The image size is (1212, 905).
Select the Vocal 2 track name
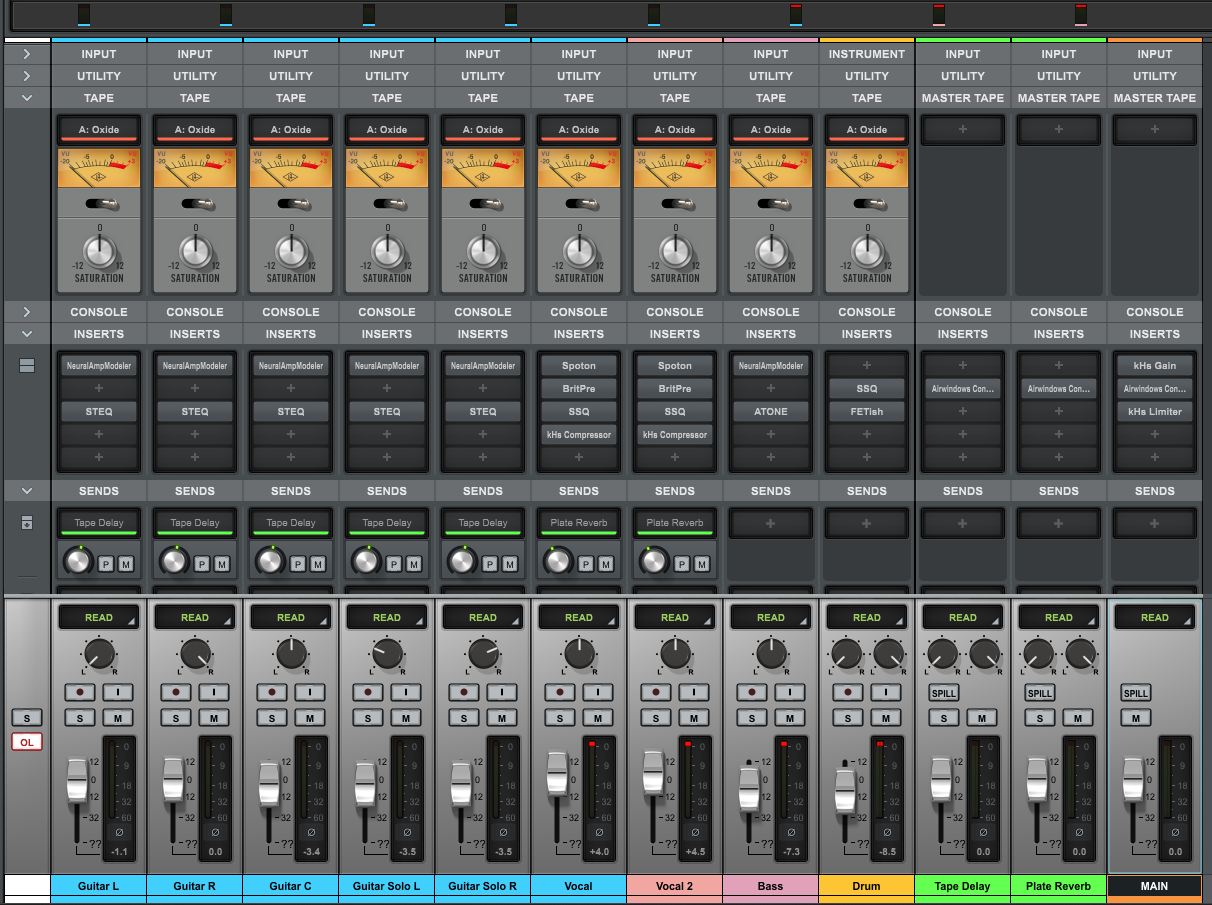pyautogui.click(x=675, y=886)
